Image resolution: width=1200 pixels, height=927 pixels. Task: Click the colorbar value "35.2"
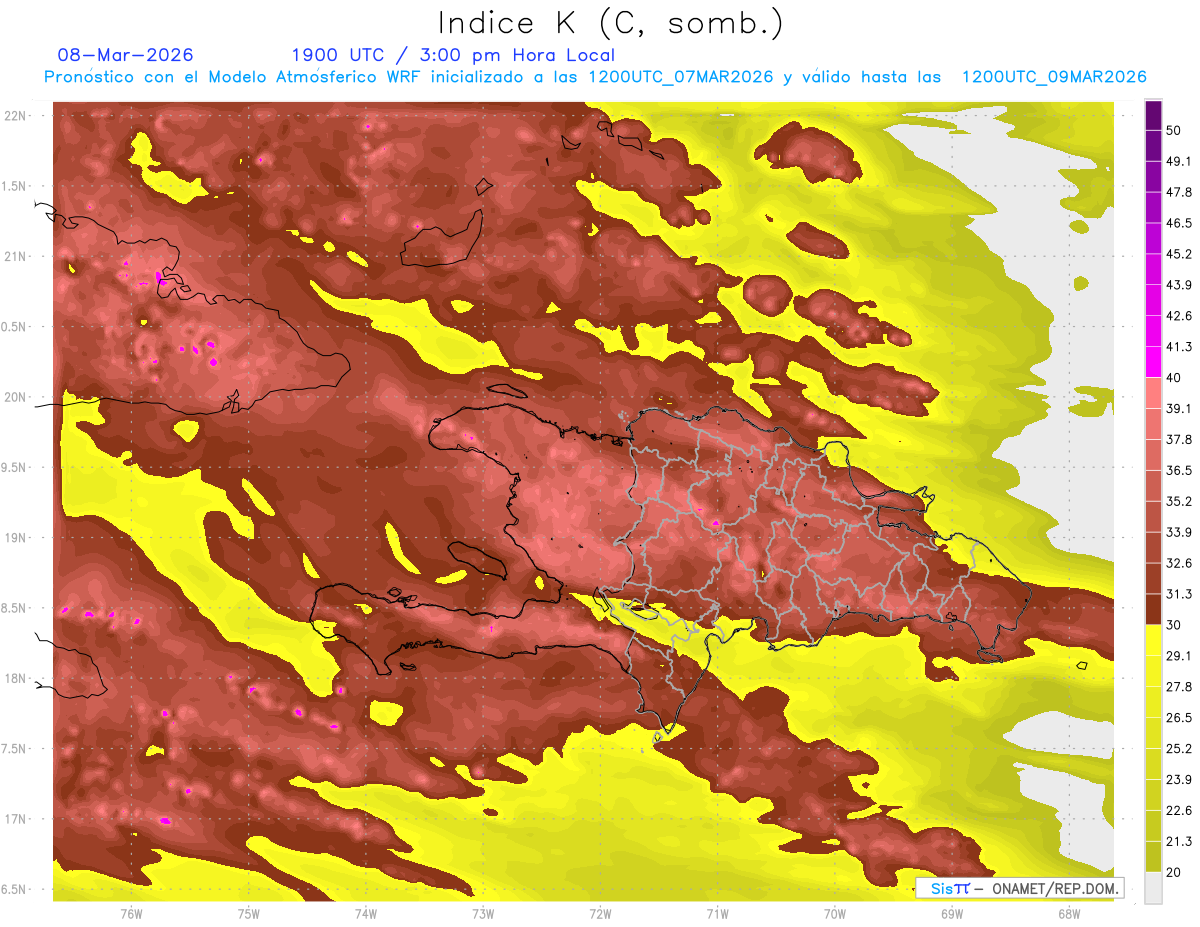click(1179, 501)
